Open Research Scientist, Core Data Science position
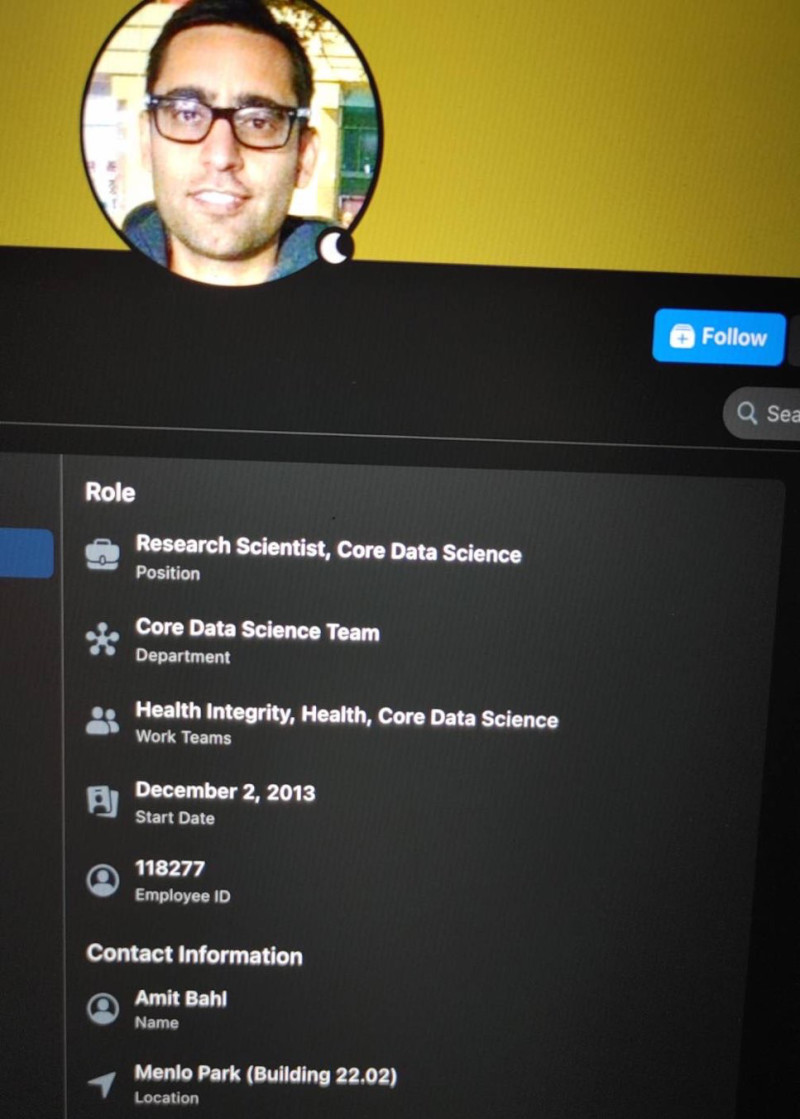 [x=328, y=549]
